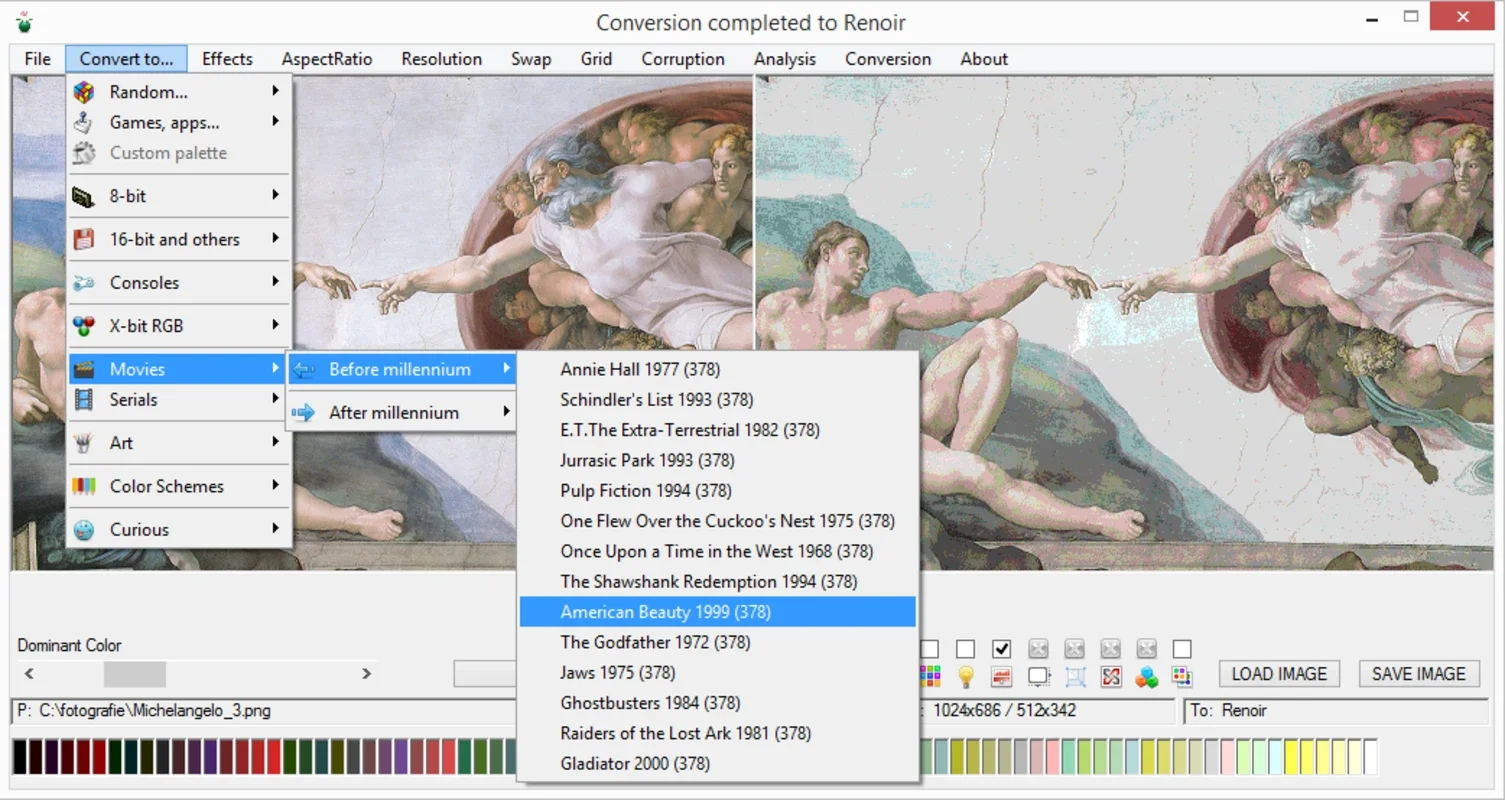Toggle the unchecked box above the lightbulb icon
The width and height of the screenshot is (1505, 800).
coord(965,649)
